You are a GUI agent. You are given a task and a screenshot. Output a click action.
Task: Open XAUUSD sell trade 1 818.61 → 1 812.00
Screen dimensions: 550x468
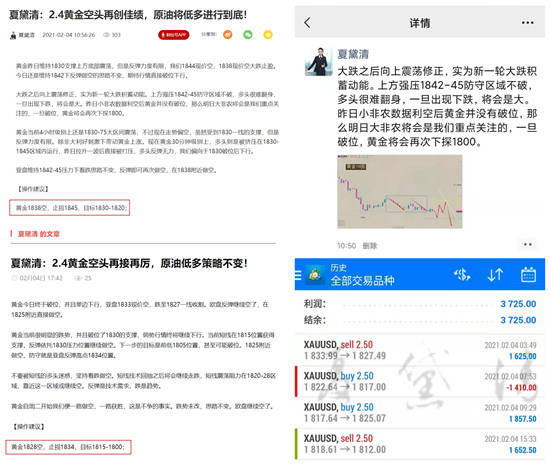point(420,444)
